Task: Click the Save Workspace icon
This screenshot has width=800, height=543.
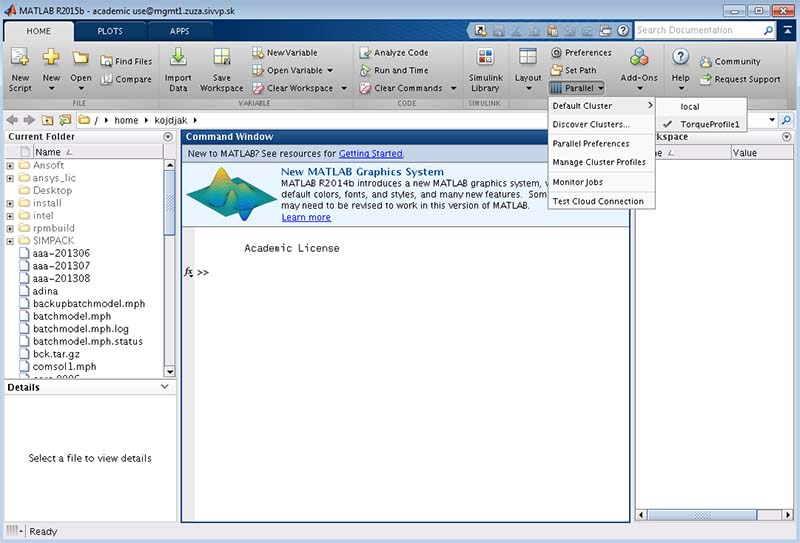Action: (x=222, y=60)
